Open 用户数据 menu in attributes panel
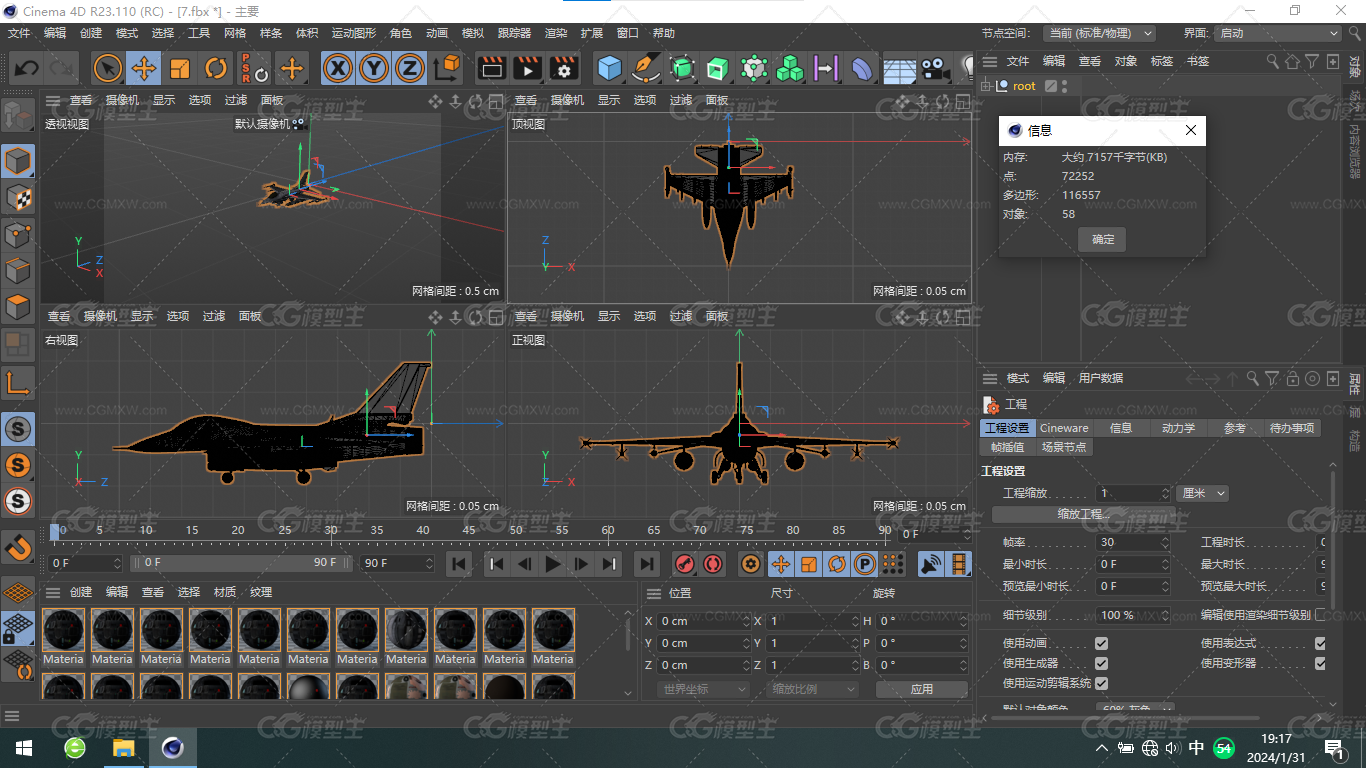The width and height of the screenshot is (1366, 768). [1100, 378]
